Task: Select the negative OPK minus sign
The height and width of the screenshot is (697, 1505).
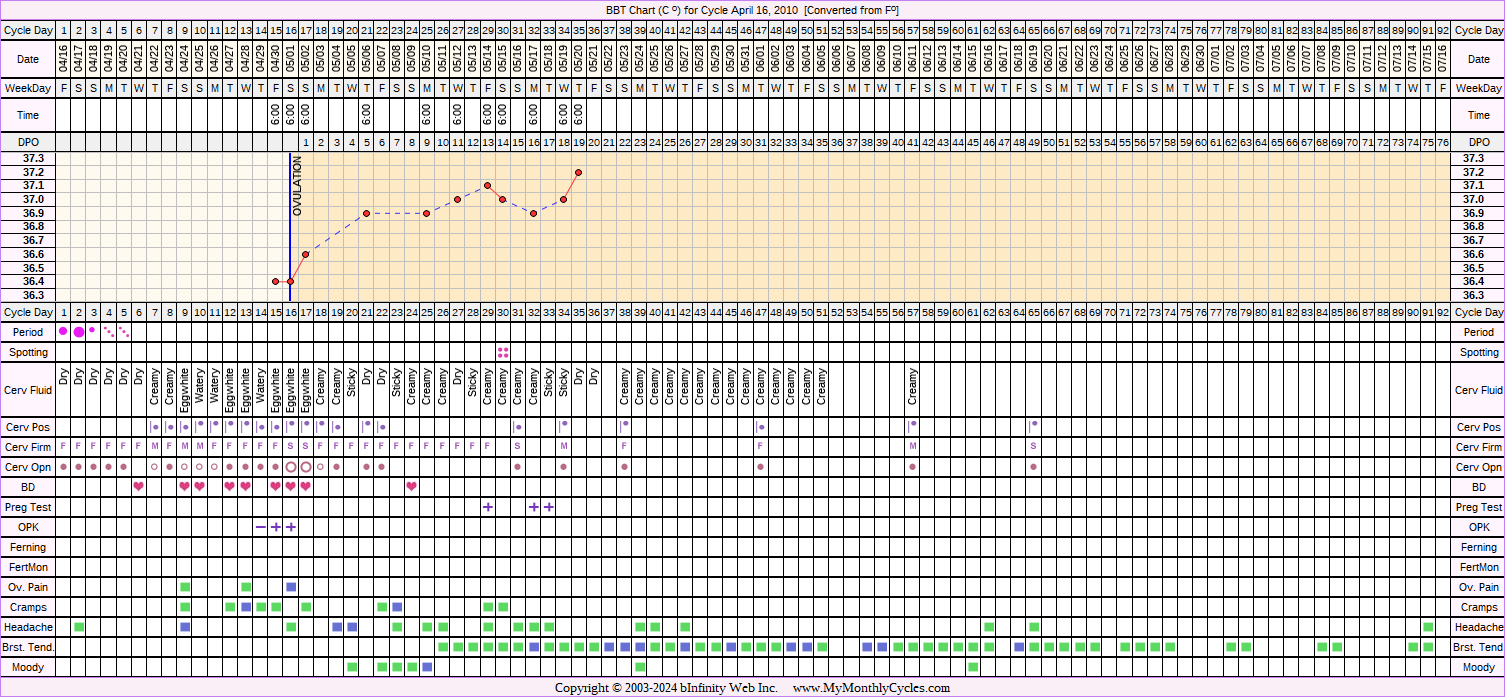Action: (x=260, y=527)
